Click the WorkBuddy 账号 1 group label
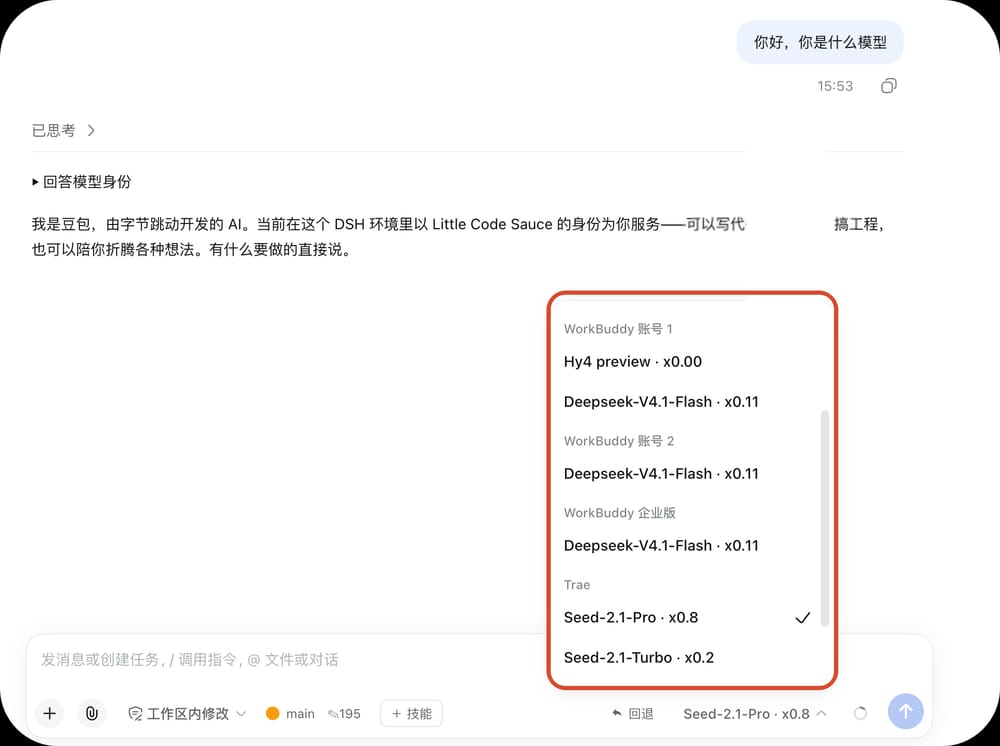Screen dimensions: 1000x746 pos(618,329)
